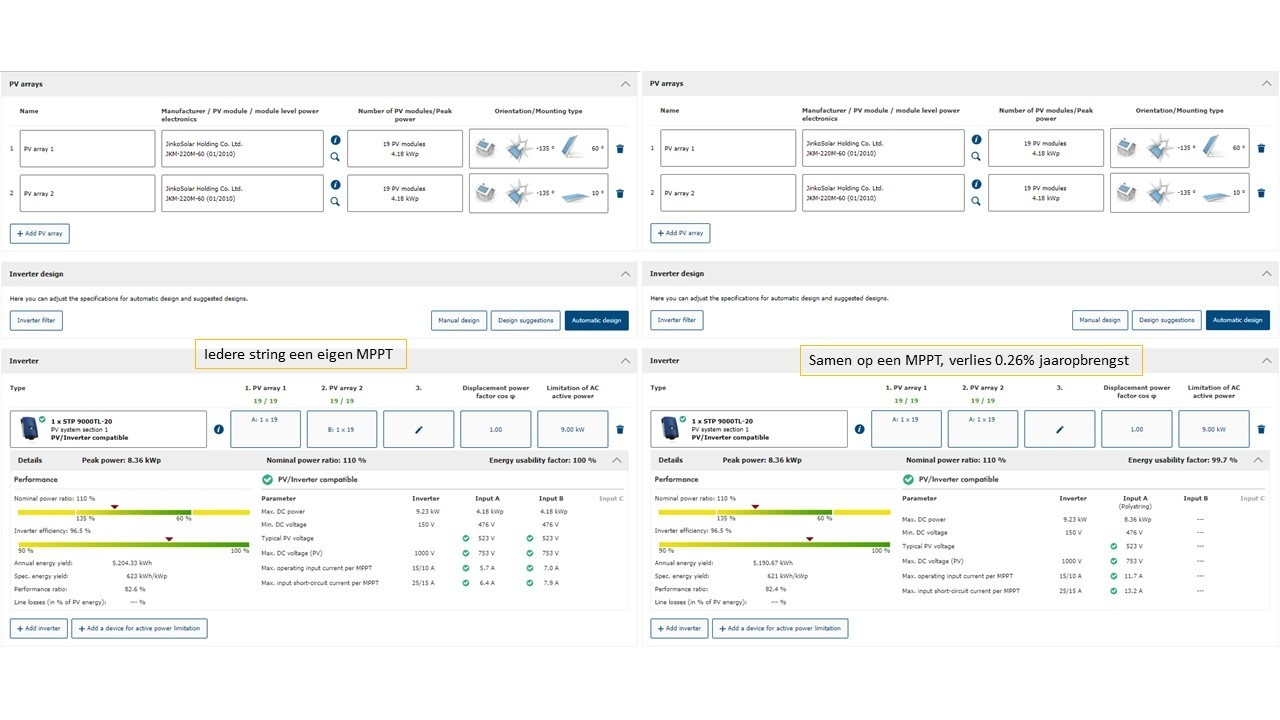1280x720 pixels.
Task: Edit third inverter input with pencil, right screenshot
Action: [1060, 429]
